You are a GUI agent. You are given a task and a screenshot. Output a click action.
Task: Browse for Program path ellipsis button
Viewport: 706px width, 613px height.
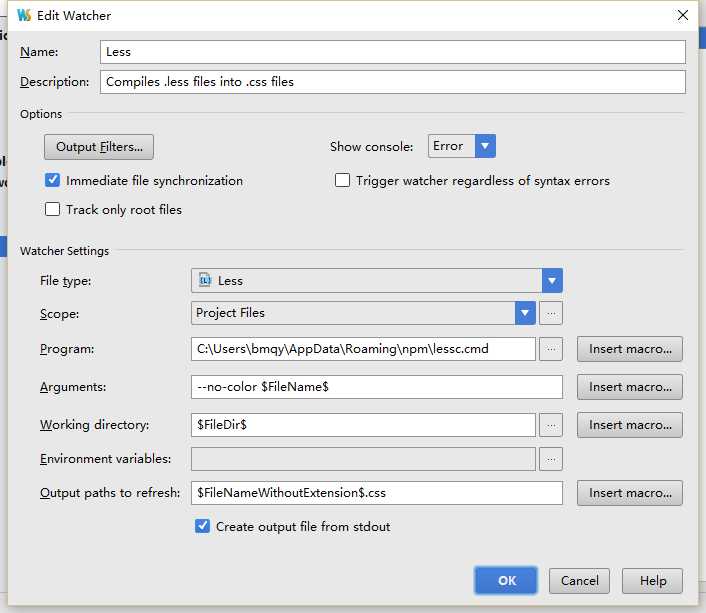click(x=551, y=349)
